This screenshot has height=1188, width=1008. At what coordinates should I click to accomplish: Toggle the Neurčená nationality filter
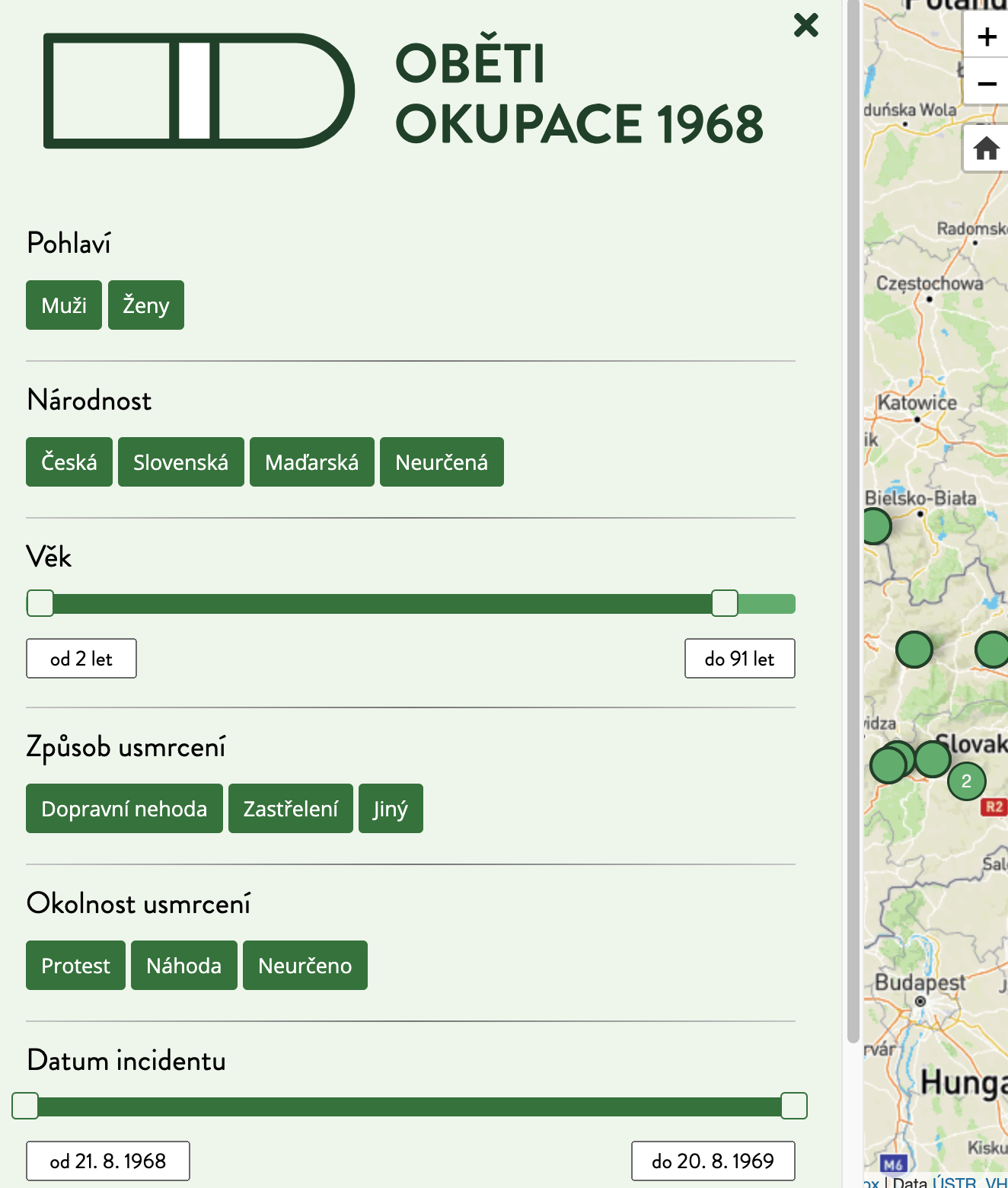tap(442, 462)
